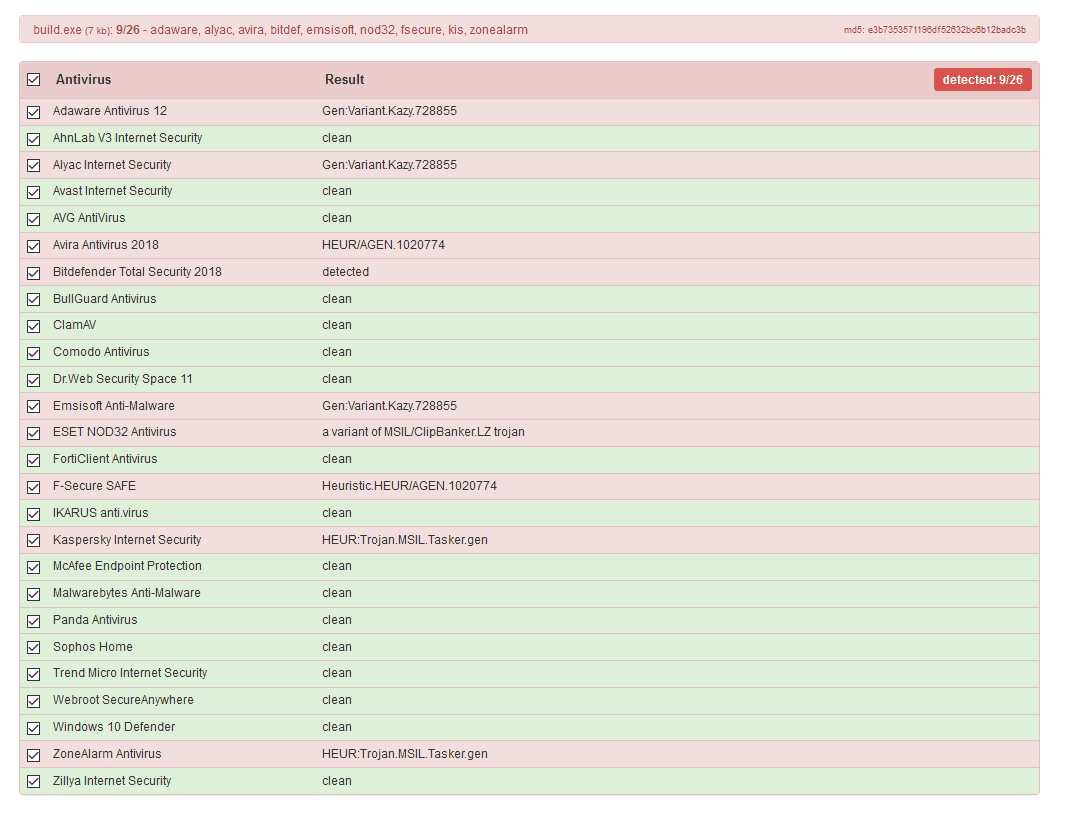This screenshot has height=822, width=1073.
Task: Toggle the Alyac Internet Security checkbox
Action: click(x=34, y=166)
